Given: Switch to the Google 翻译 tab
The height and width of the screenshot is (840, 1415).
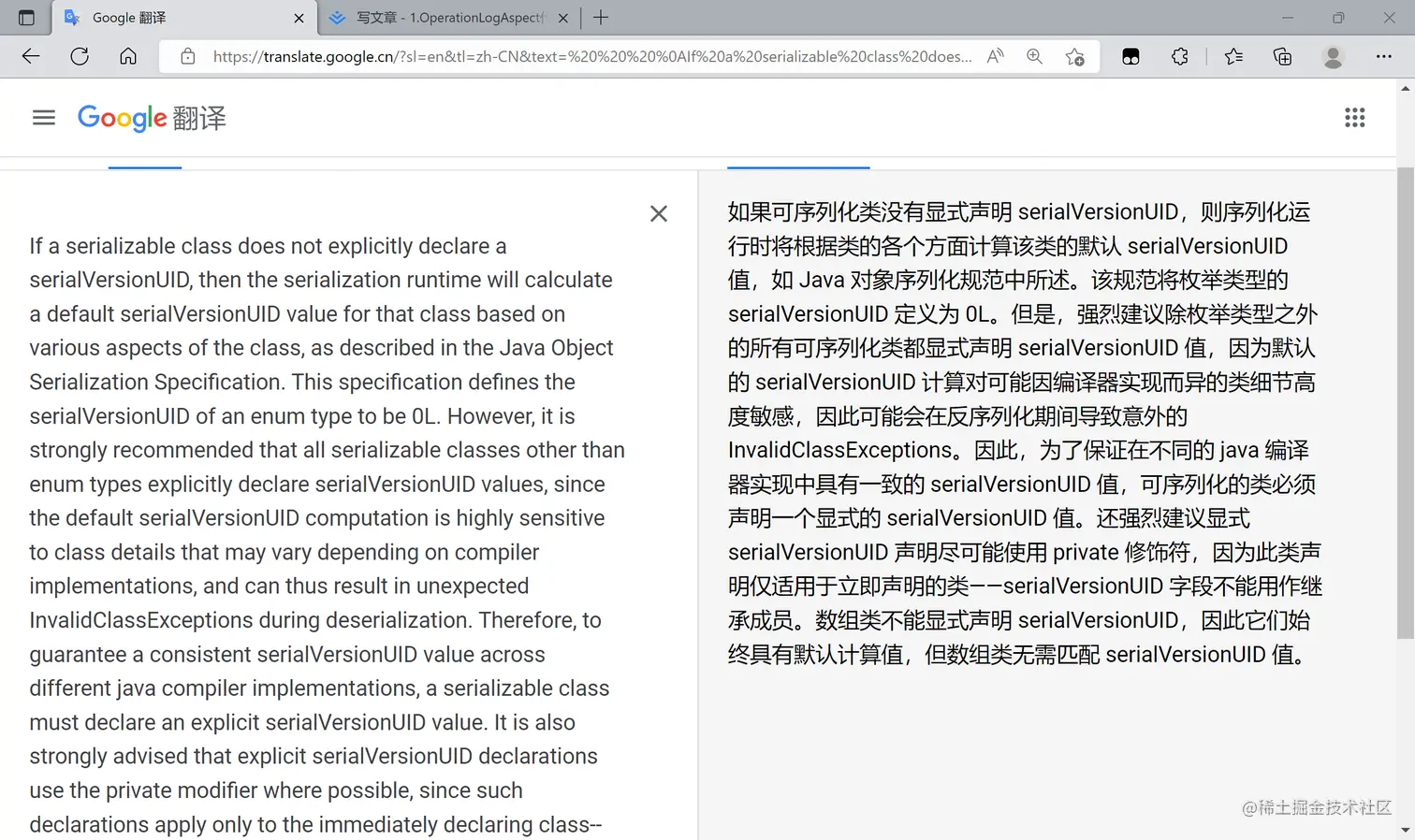Looking at the screenshot, I should point(184,18).
